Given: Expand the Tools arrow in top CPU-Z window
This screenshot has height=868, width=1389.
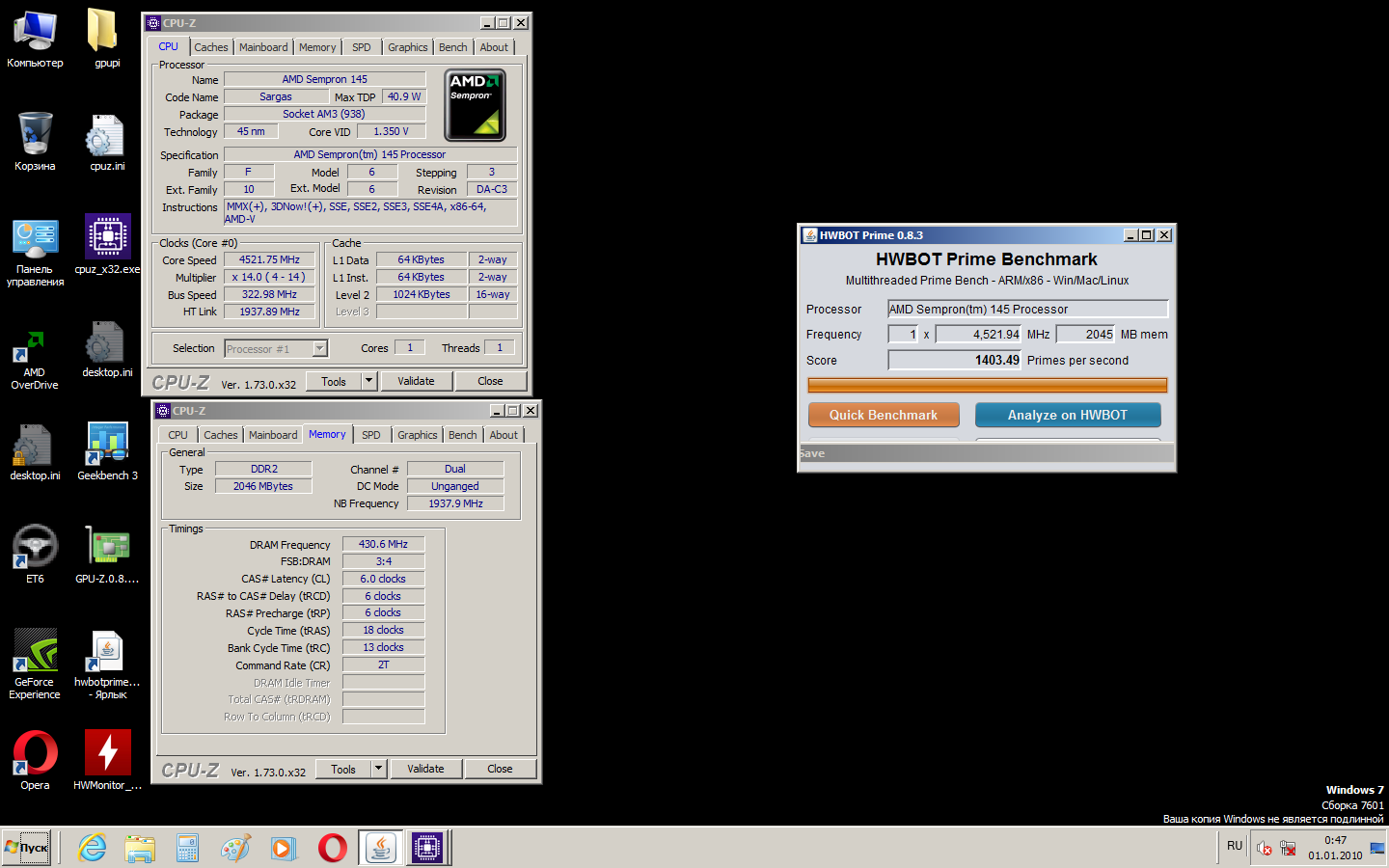Looking at the screenshot, I should click(x=368, y=381).
